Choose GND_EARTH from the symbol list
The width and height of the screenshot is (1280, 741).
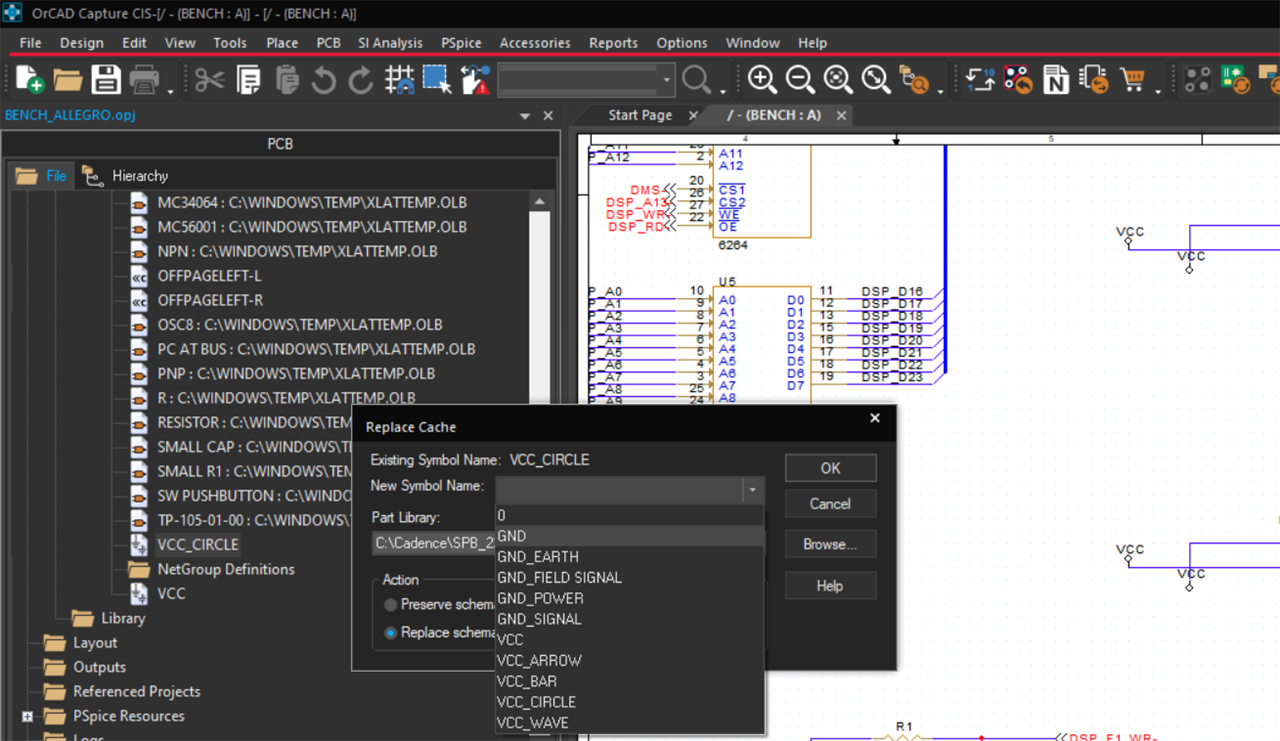[x=630, y=557]
